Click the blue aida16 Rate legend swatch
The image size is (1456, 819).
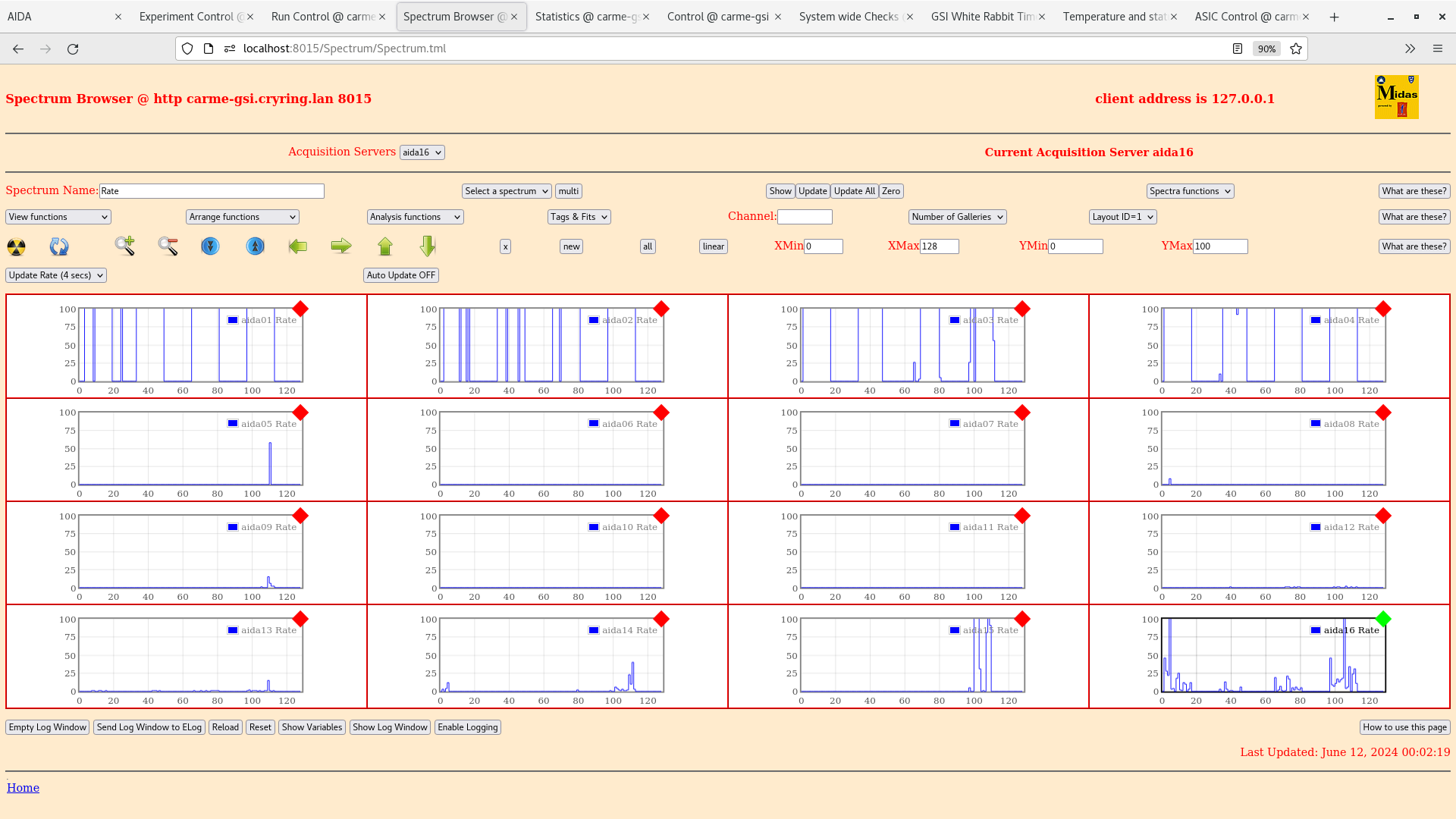click(1316, 630)
